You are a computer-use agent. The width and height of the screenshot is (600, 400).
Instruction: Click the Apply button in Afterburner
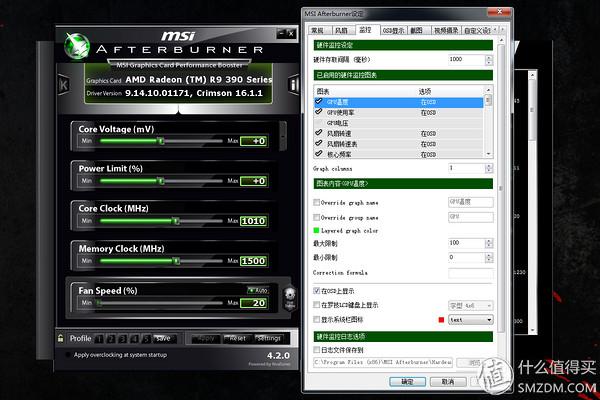pyautogui.click(x=206, y=338)
